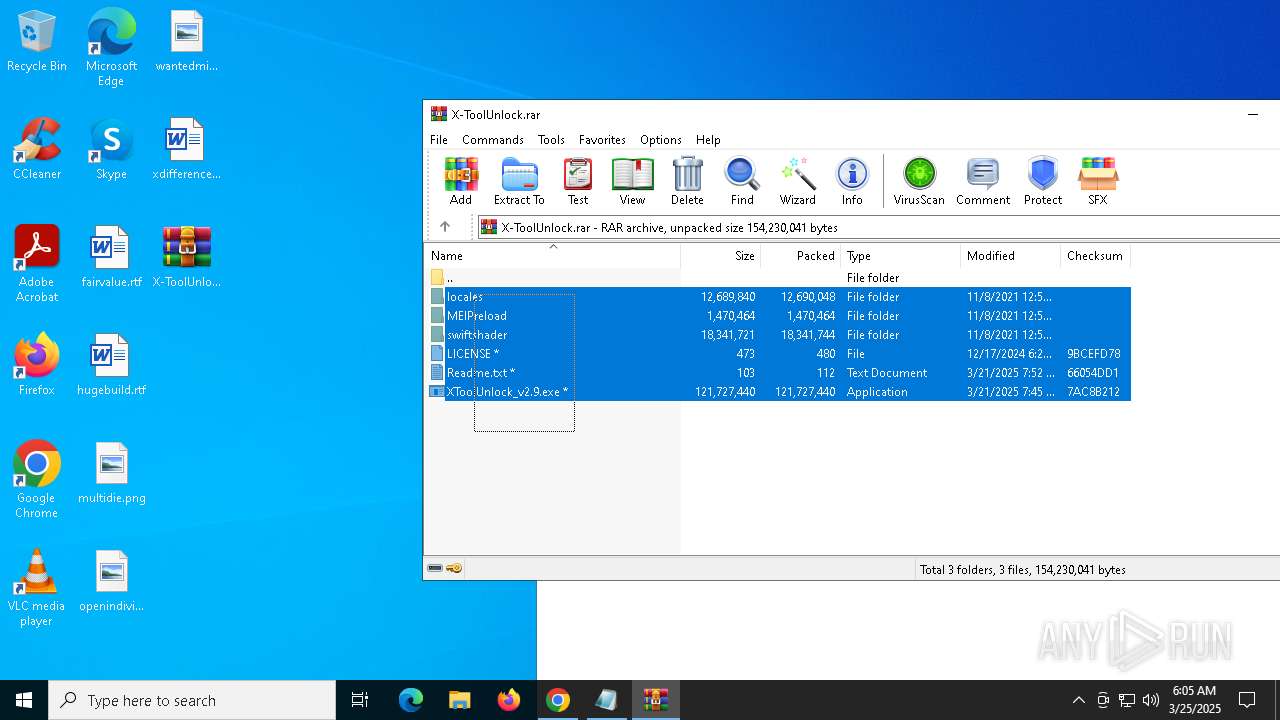The width and height of the screenshot is (1280, 720).
Task: Open the Options menu
Action: pyautogui.click(x=661, y=140)
